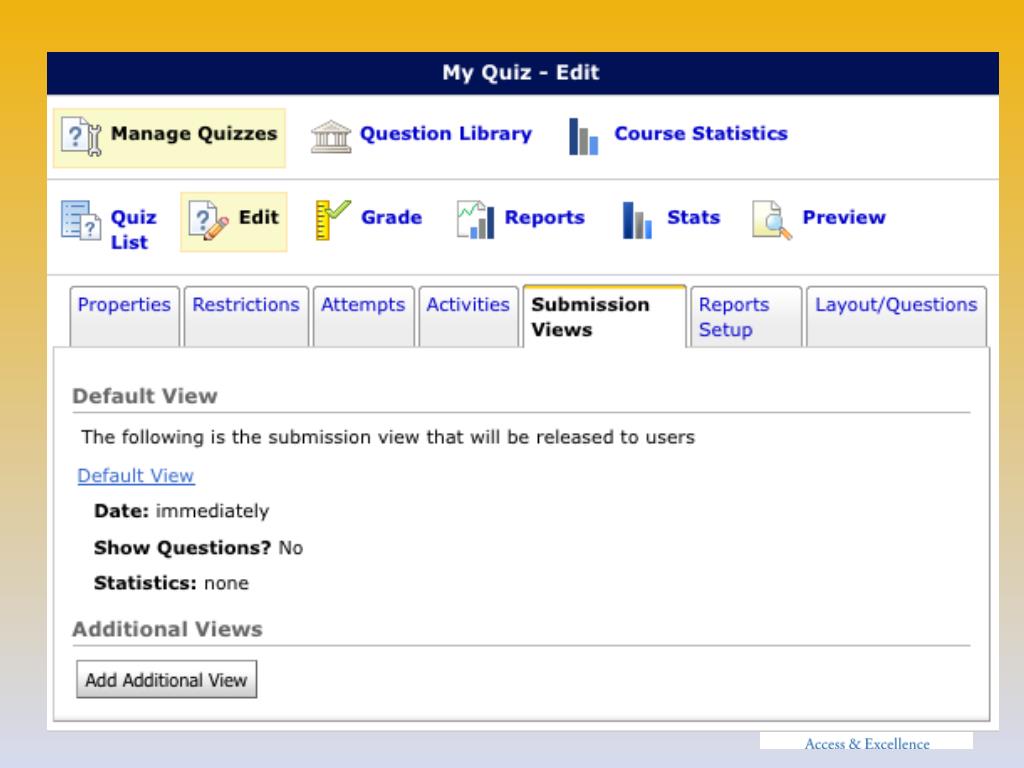This screenshot has width=1024, height=768.
Task: Open Manage Quizzes label
Action: 194,133
